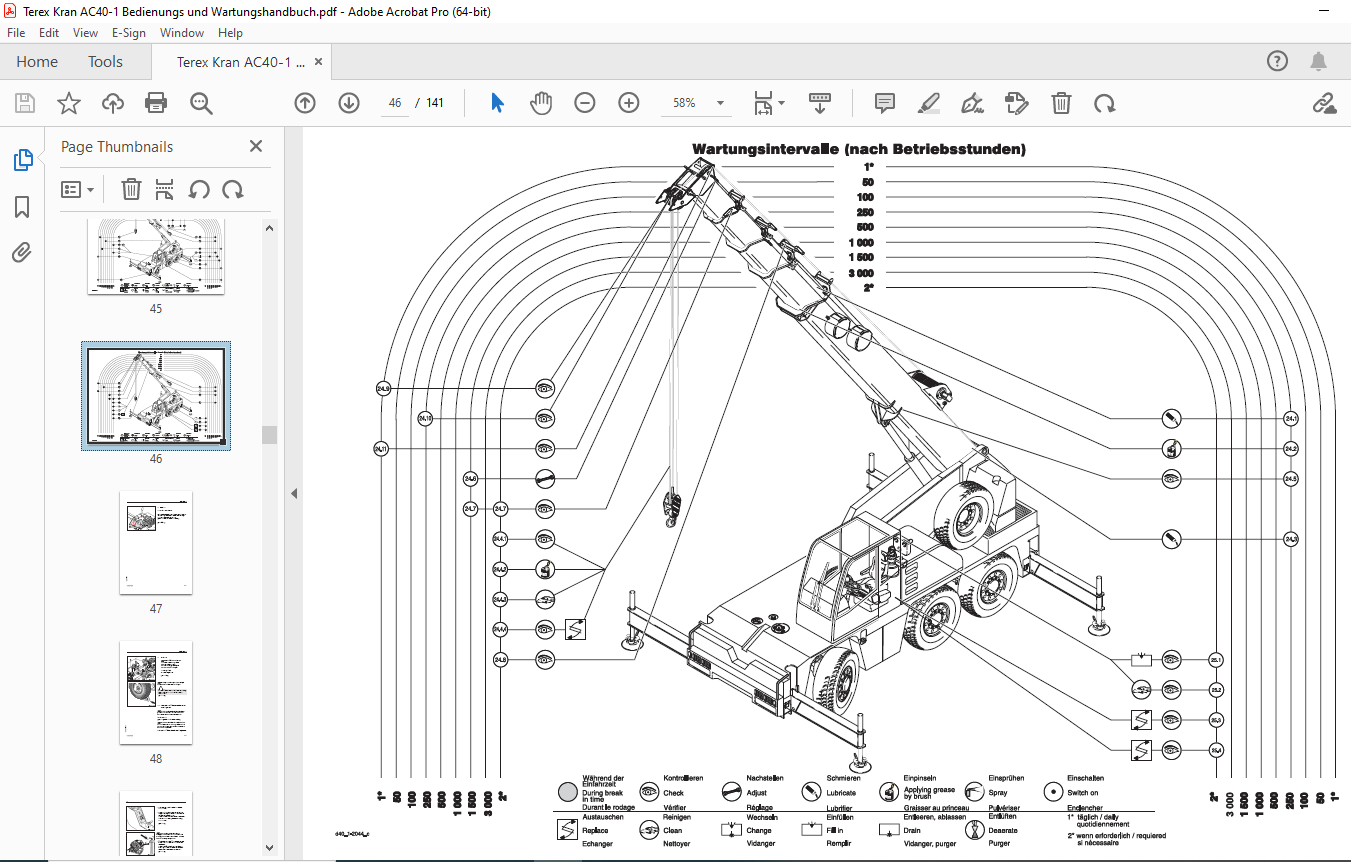The image size is (1351, 862).
Task: Click the 24.9 callout circle
Action: tap(383, 387)
